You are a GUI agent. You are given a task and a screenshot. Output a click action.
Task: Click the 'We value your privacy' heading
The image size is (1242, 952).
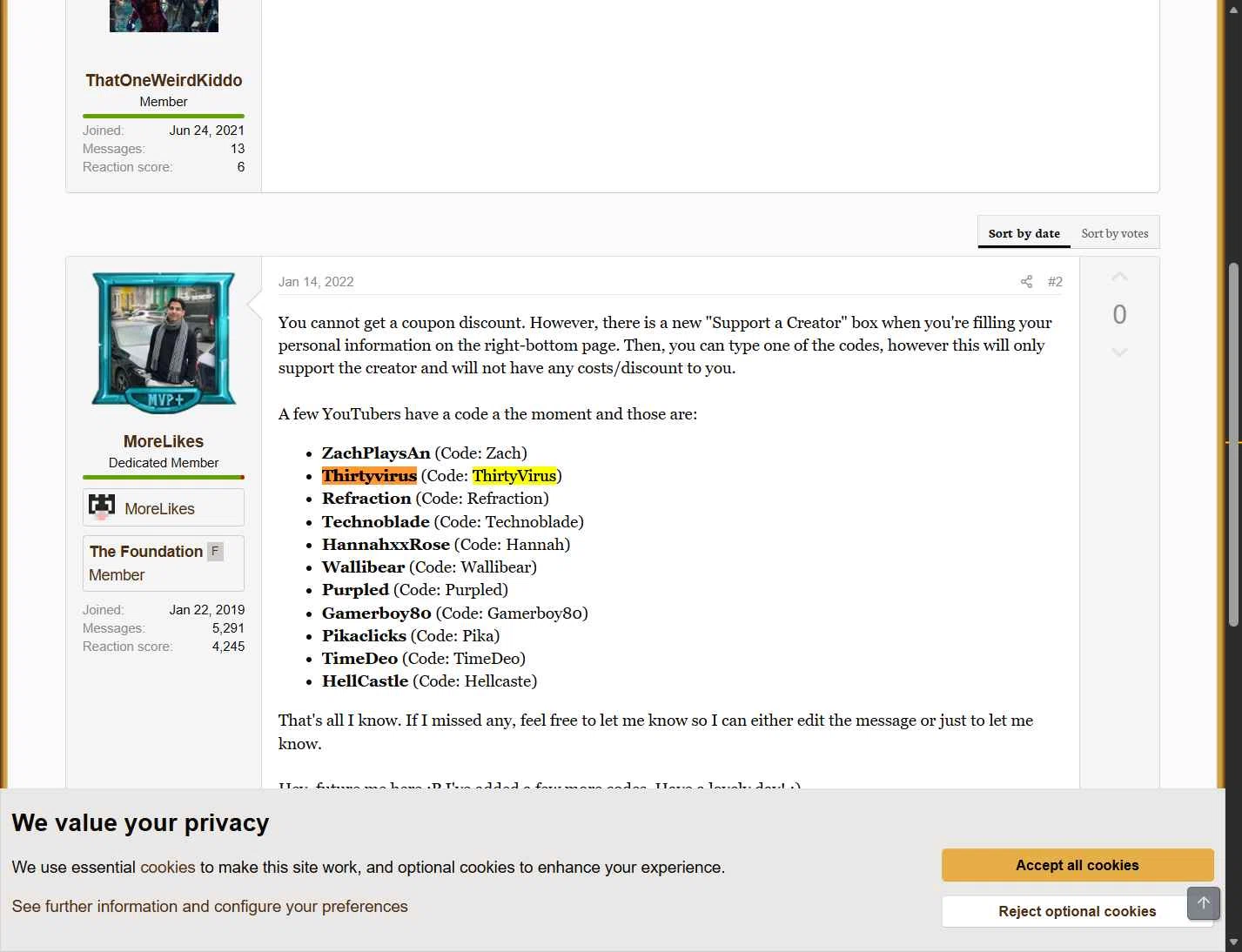click(x=140, y=823)
